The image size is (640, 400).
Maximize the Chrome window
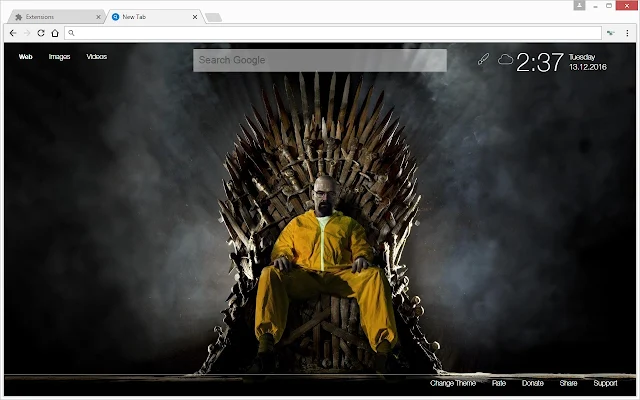click(x=609, y=6)
